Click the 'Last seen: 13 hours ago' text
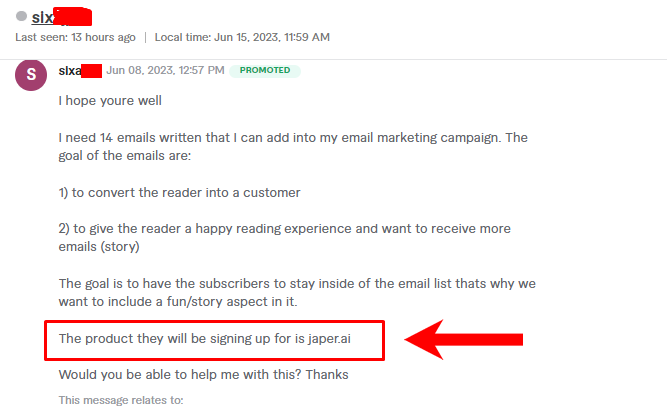The height and width of the screenshot is (409, 667). point(75,37)
